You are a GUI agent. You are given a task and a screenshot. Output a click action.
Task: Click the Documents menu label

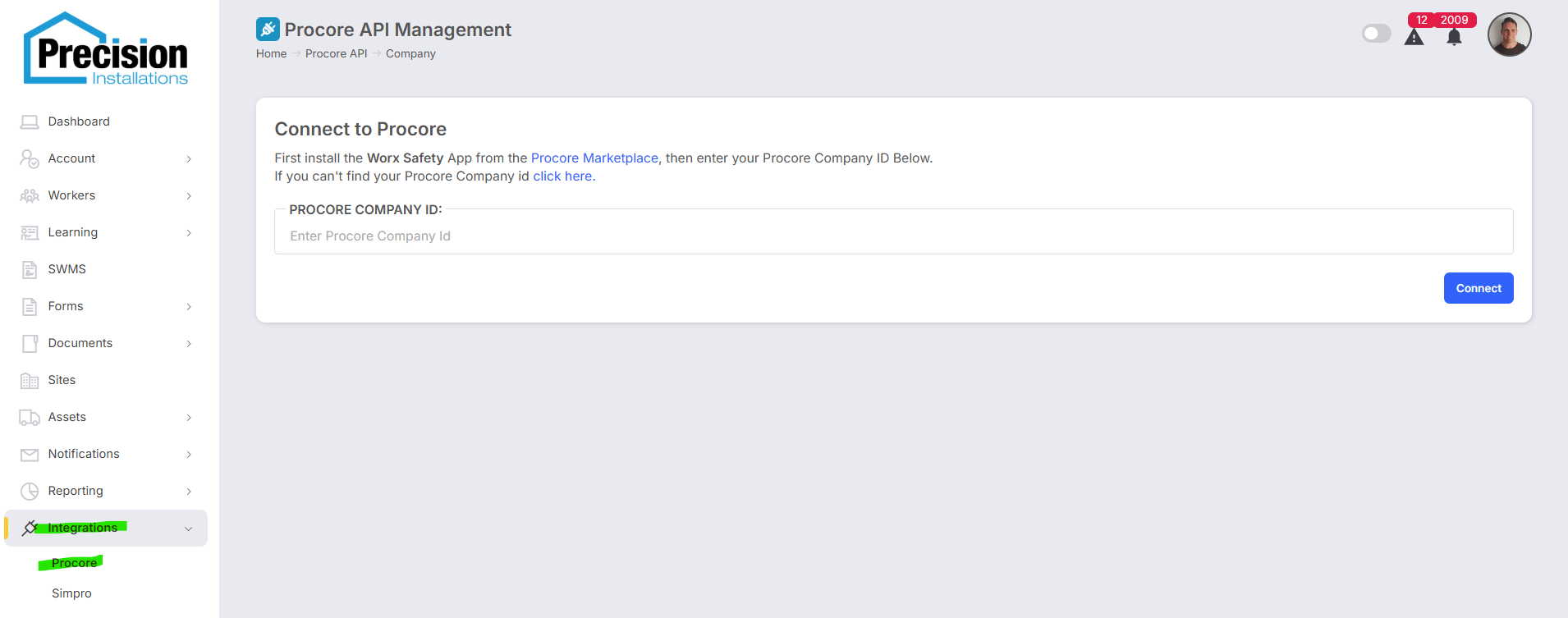pos(80,343)
